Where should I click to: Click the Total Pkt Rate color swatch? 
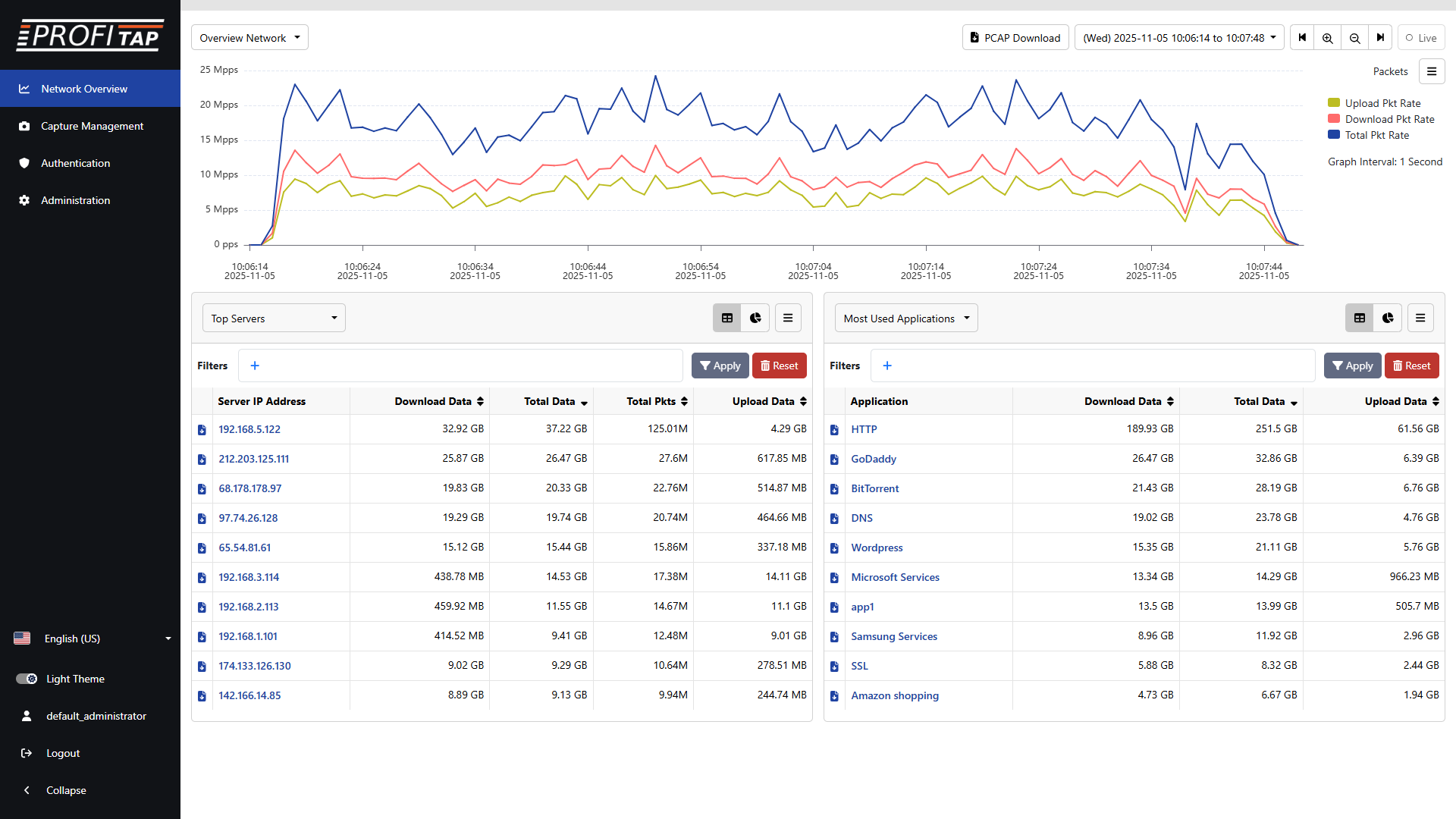coord(1334,135)
